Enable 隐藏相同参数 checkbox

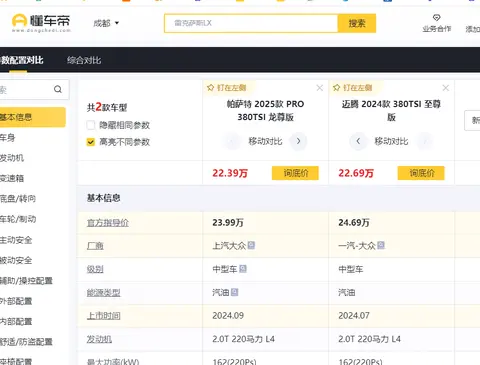[91, 125]
